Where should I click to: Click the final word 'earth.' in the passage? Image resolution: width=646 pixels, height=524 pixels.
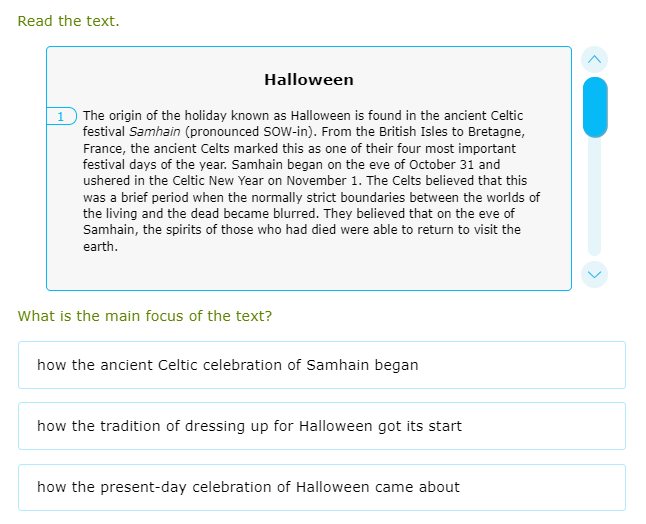(100, 246)
